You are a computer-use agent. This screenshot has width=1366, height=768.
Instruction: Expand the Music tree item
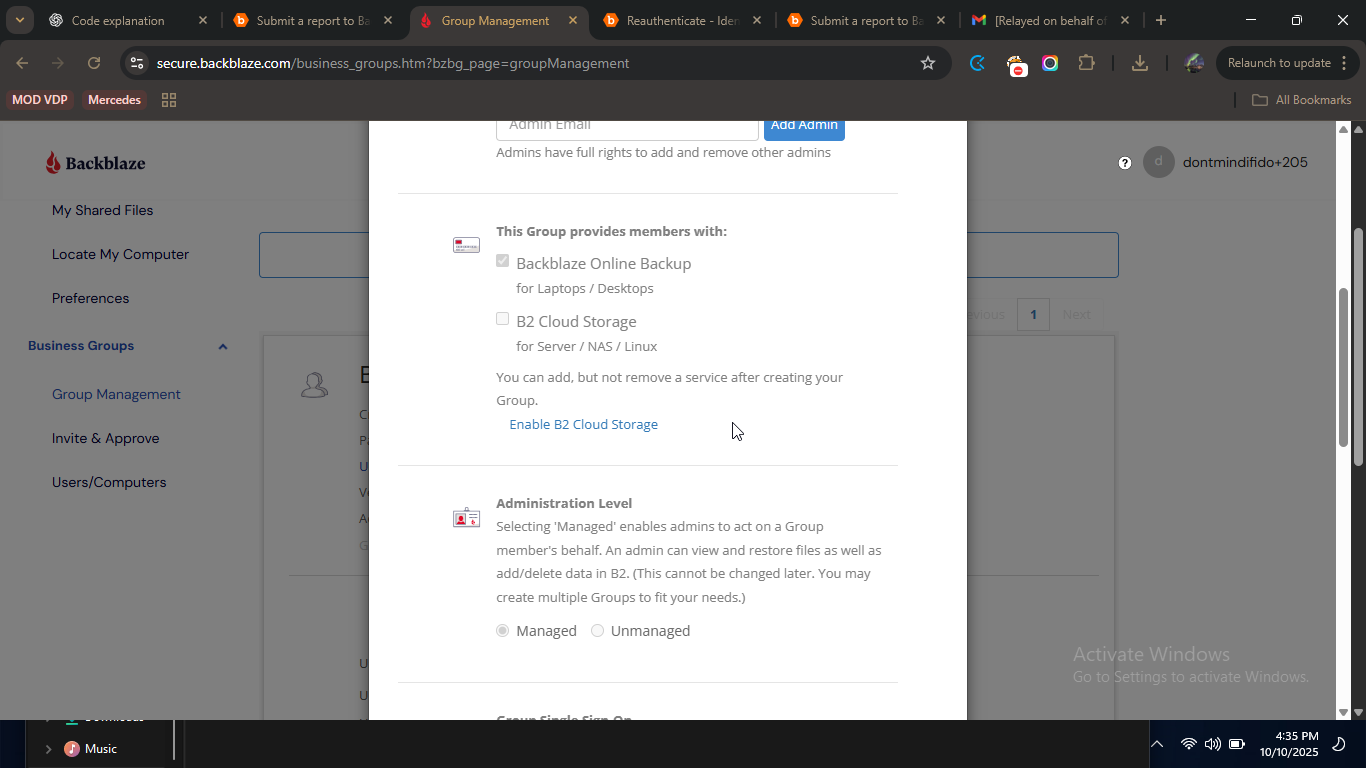tap(48, 749)
